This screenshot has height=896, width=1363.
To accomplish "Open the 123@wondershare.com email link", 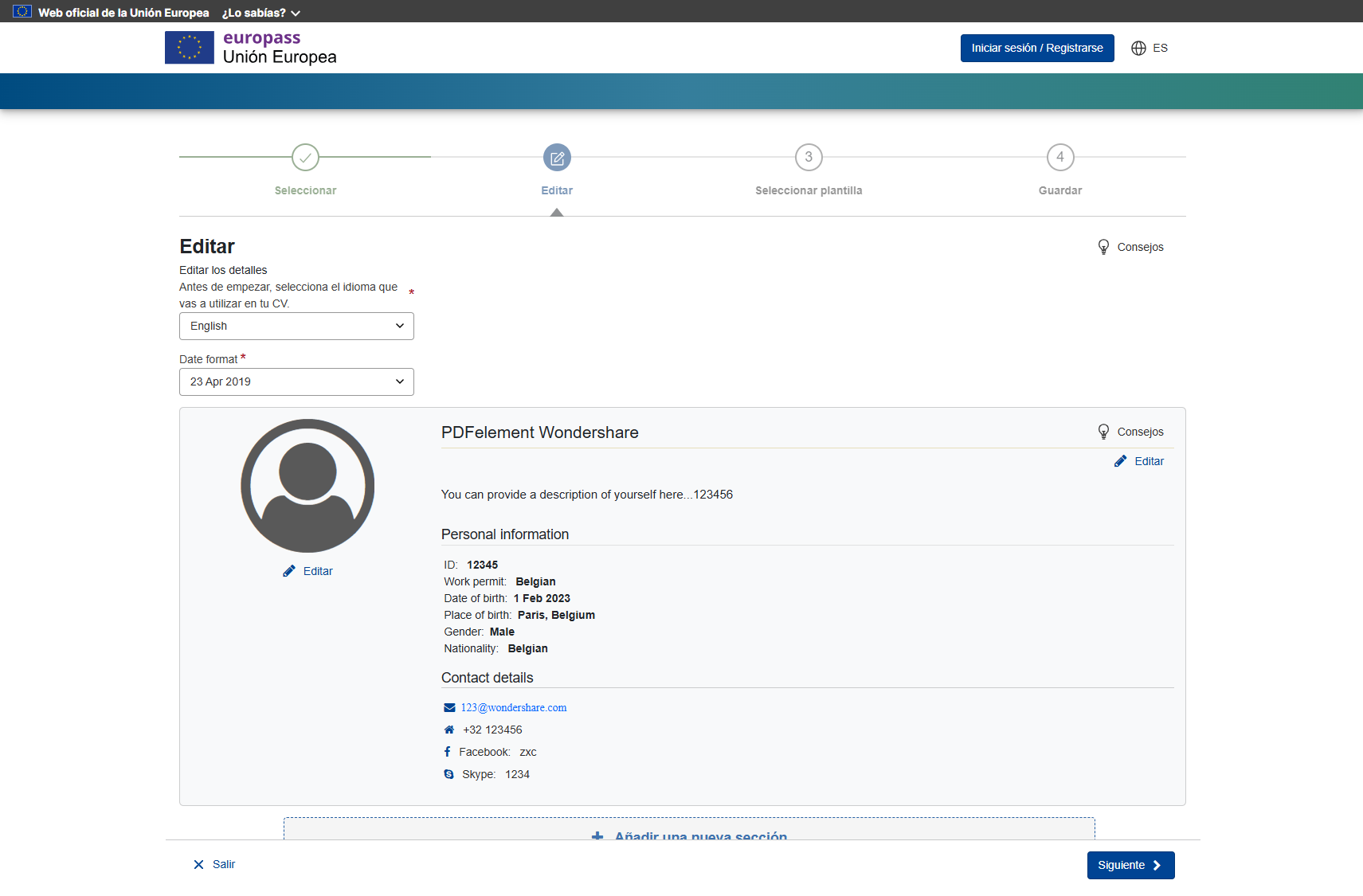I will 514,707.
